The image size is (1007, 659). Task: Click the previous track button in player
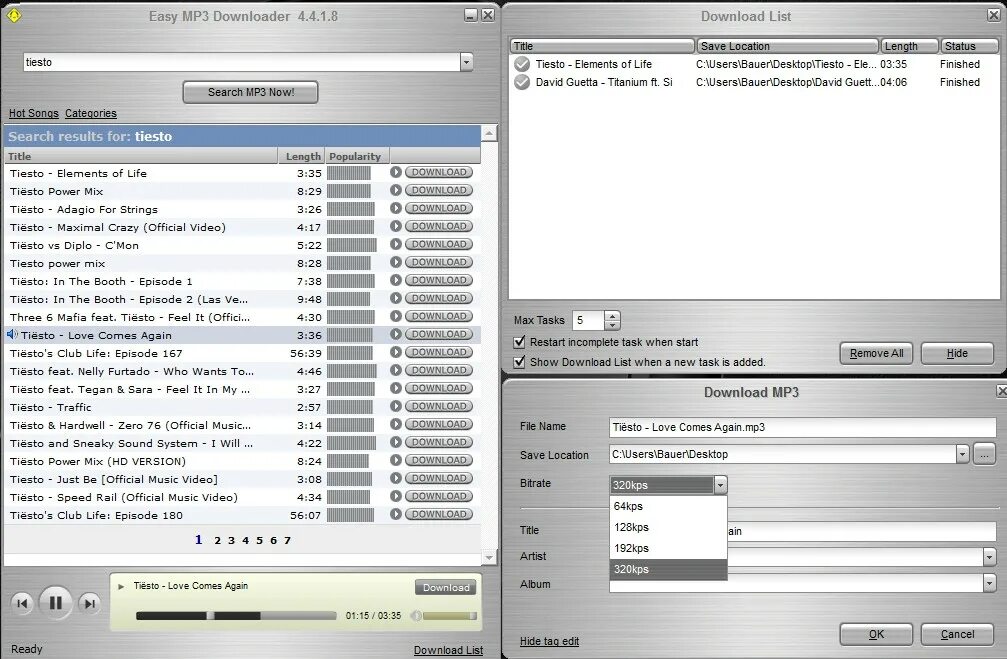tap(22, 603)
